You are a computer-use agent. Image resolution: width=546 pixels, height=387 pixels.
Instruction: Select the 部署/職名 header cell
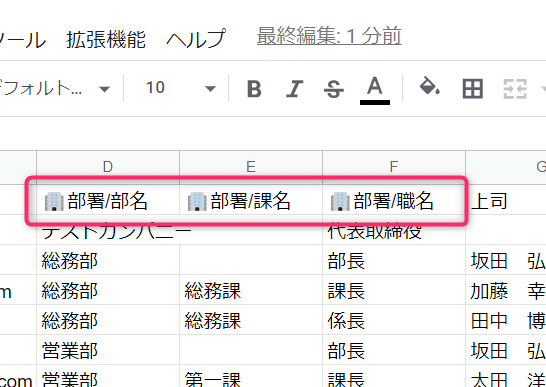coord(394,201)
